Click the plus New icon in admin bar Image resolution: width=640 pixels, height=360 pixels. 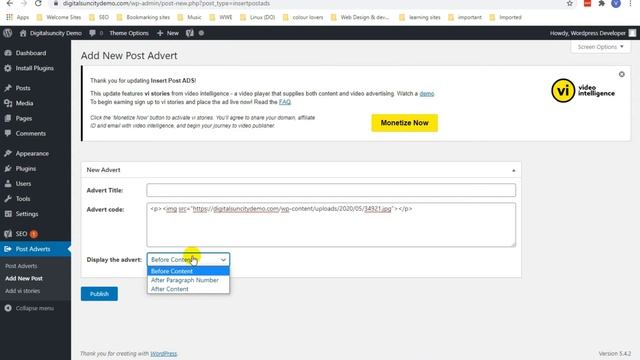click(160, 33)
